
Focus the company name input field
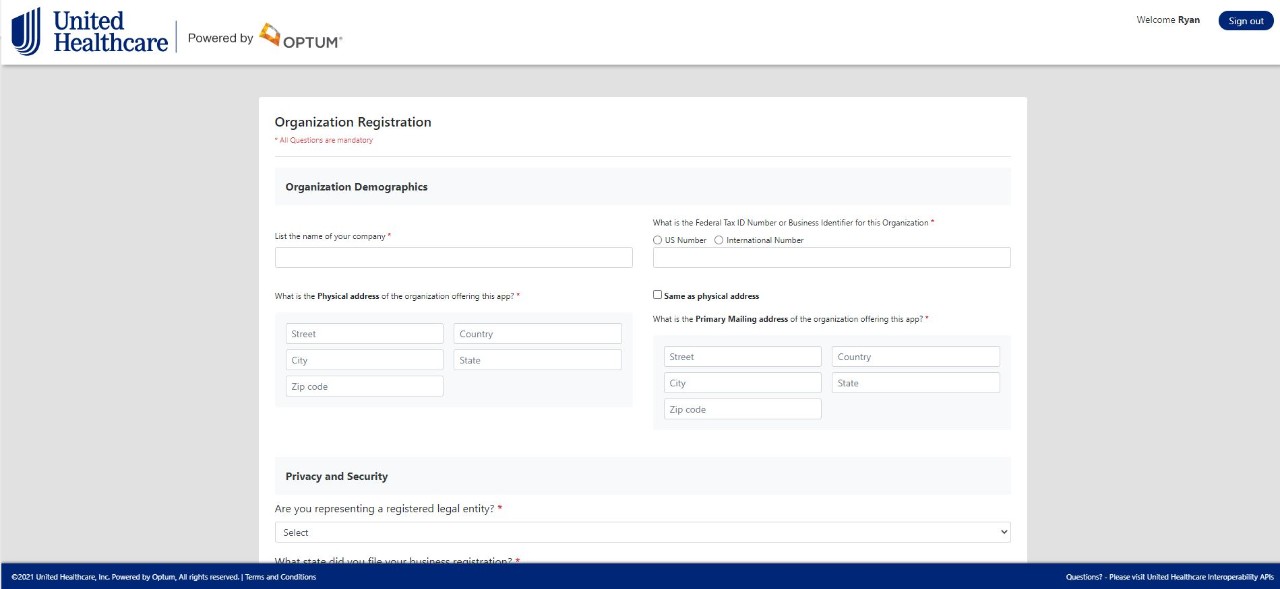point(453,258)
